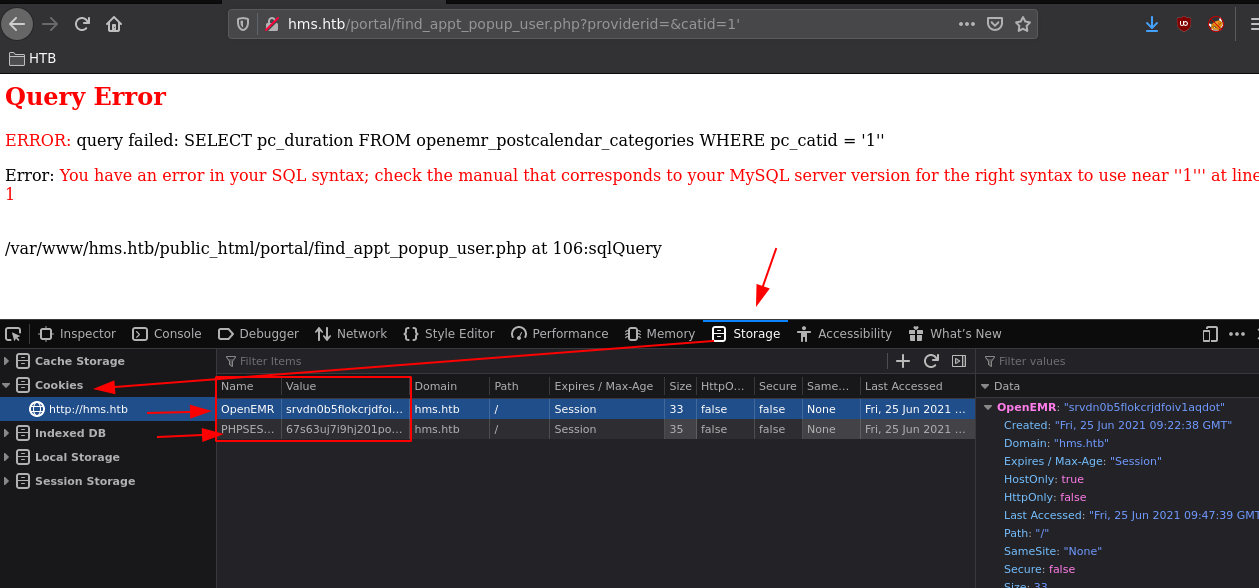
Task: Sort by Path column header
Action: click(x=519, y=386)
